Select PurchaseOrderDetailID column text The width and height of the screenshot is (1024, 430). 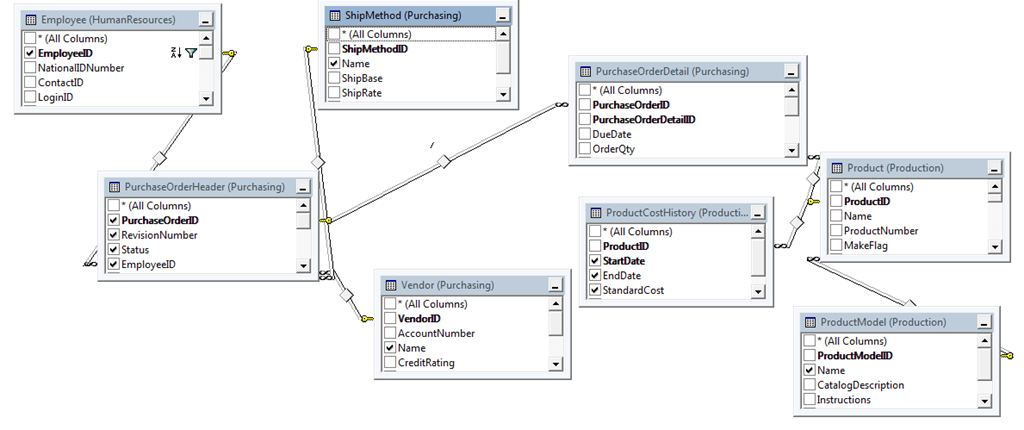tap(644, 120)
